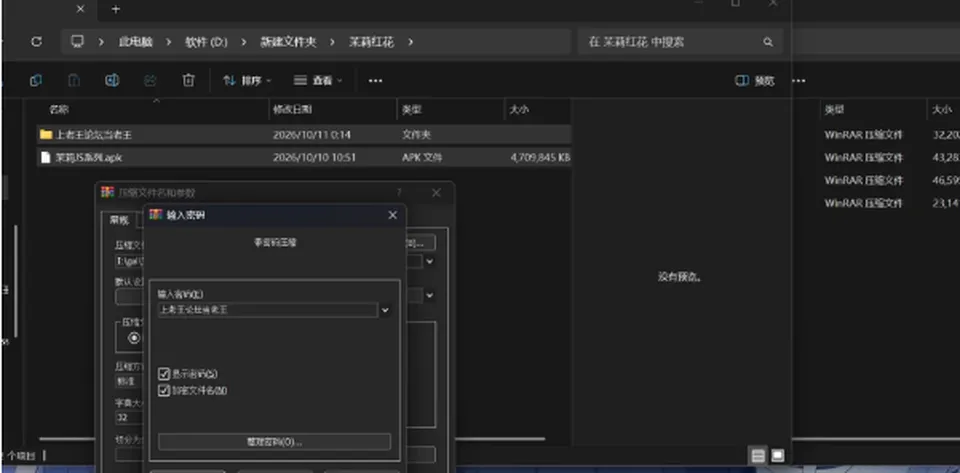Viewport: 960px width, 473px height.
Task: Go to 软件 (D:) in the breadcrumb
Action: 206,42
